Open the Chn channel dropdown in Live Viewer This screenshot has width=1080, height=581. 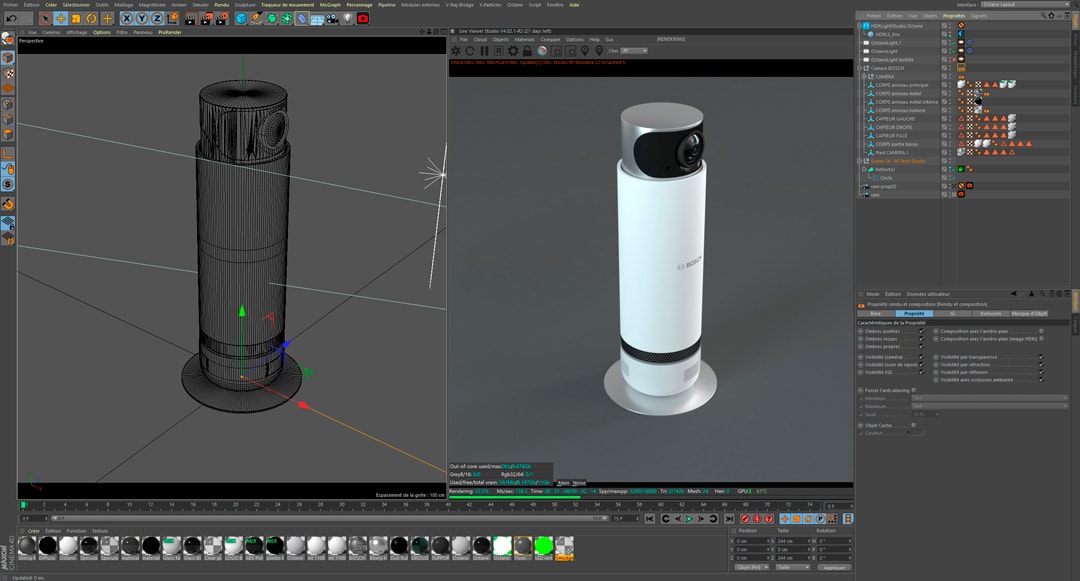tap(634, 51)
